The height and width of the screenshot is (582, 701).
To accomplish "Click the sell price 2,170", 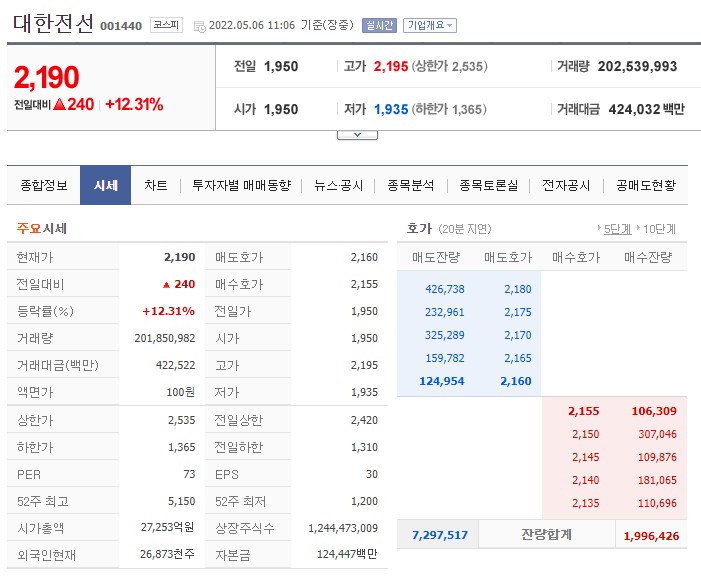I will click(518, 335).
